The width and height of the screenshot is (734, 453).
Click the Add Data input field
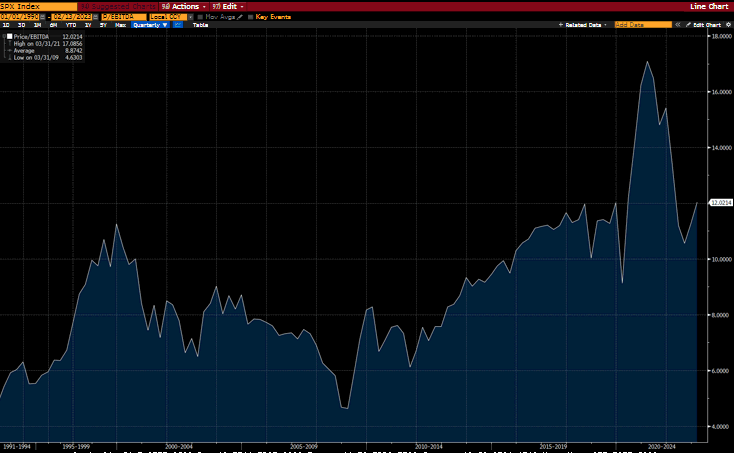click(643, 25)
